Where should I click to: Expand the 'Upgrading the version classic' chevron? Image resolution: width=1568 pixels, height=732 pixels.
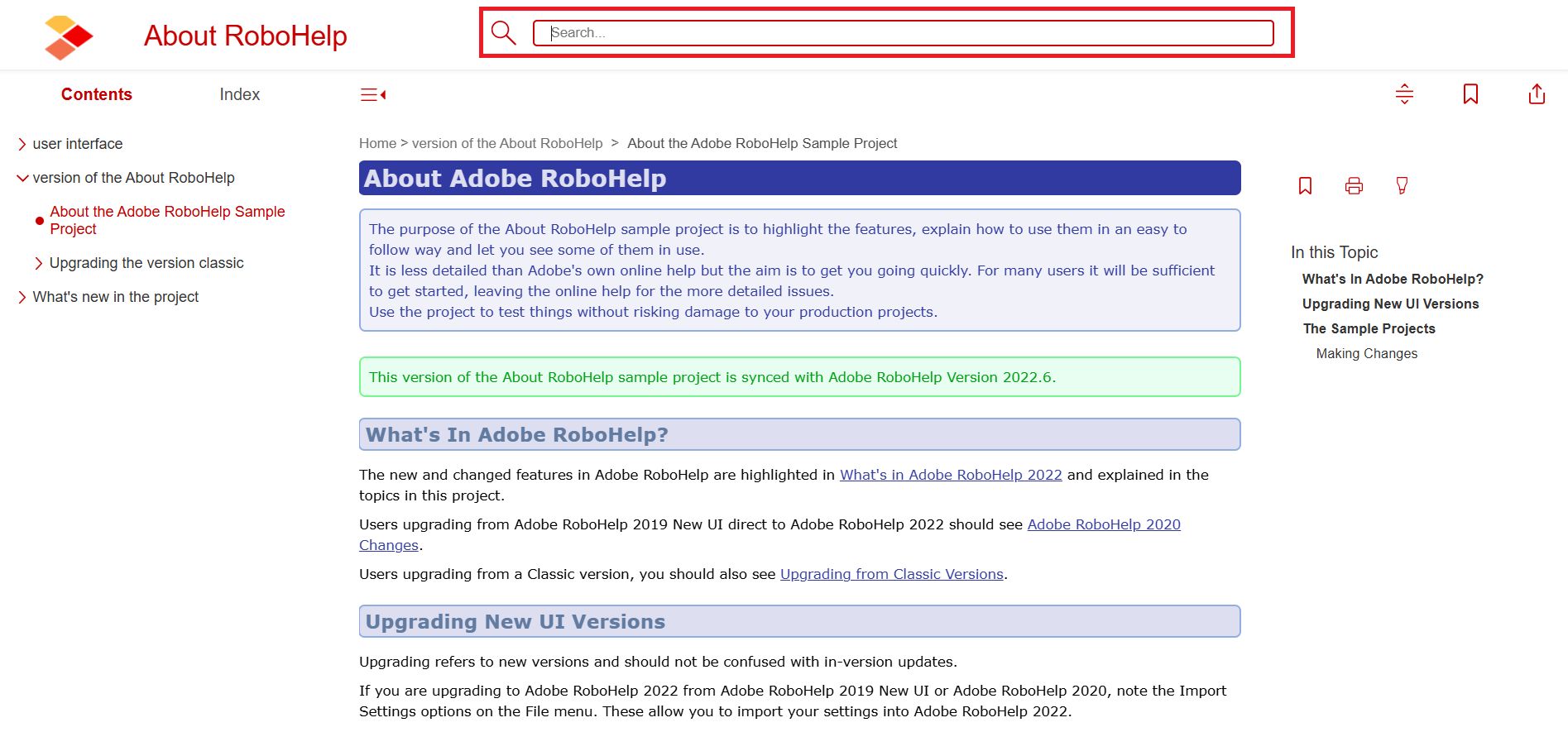point(39,263)
